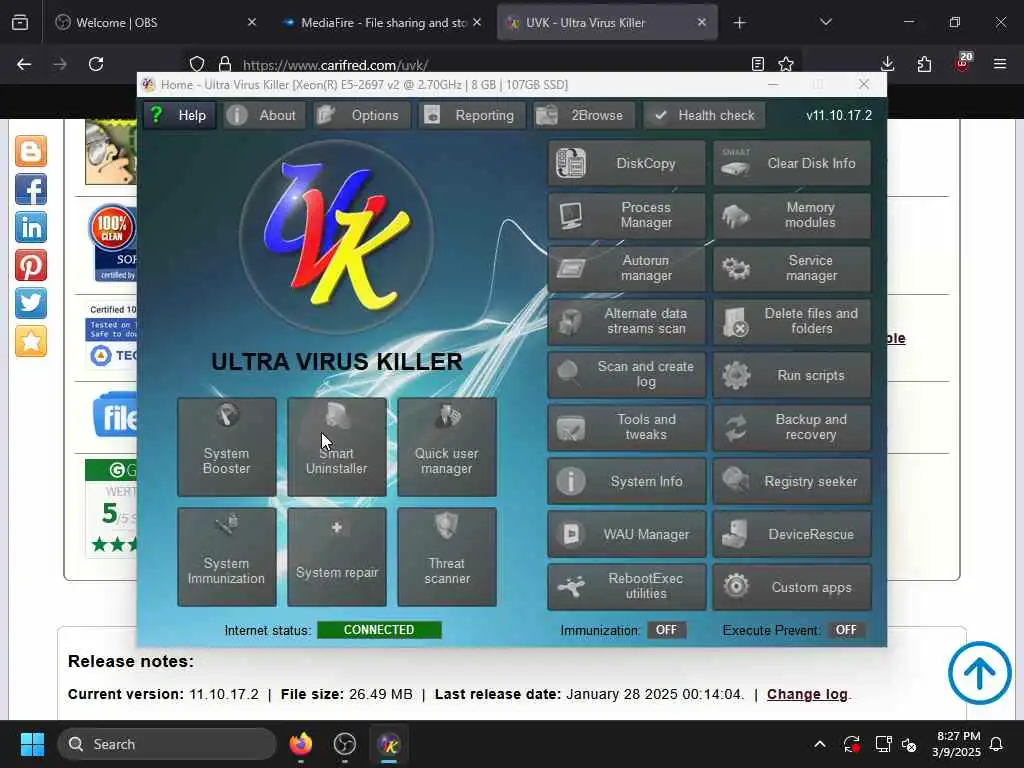Viewport: 1024px width, 768px height.
Task: Switch to the Welcome | OBS tab
Action: tap(157, 23)
